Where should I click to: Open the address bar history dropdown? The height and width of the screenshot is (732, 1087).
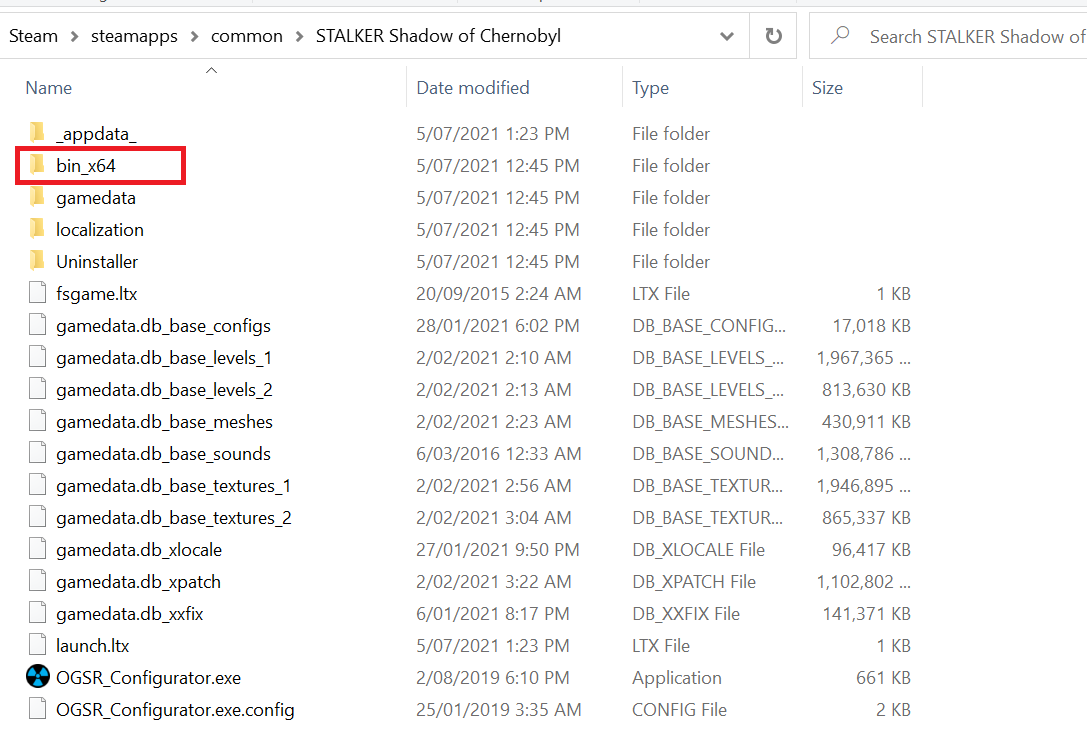(x=727, y=36)
